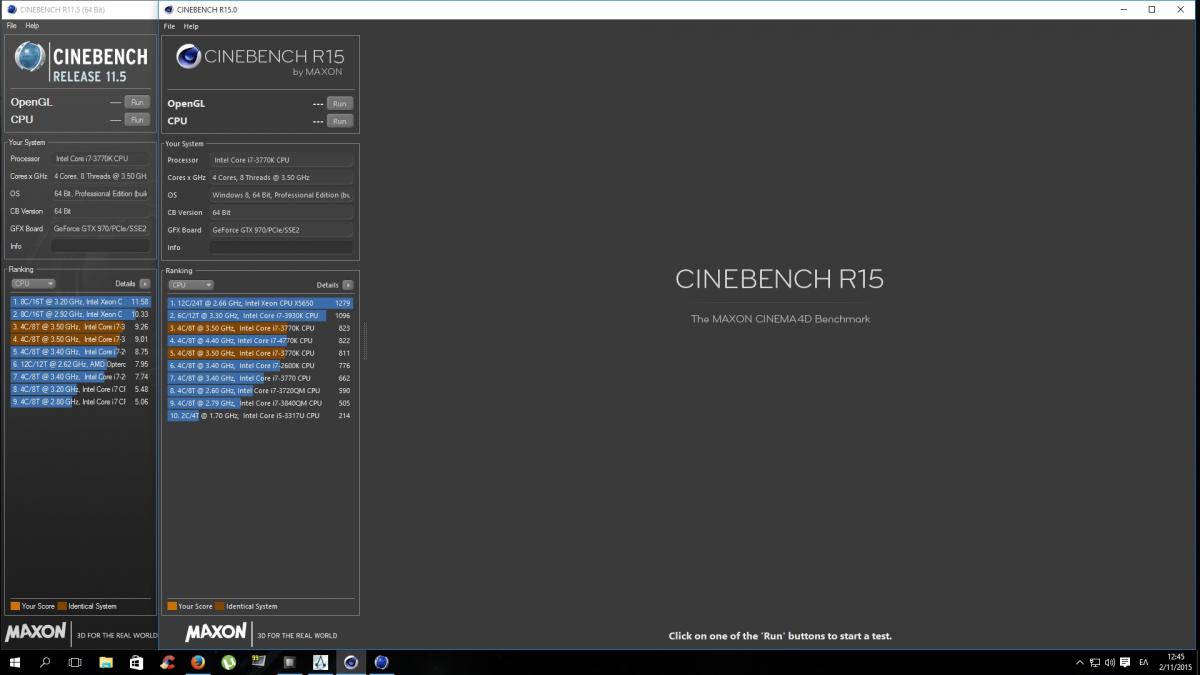This screenshot has height=675, width=1200.
Task: Select the orange i7-3770K row scoring 823
Action: pyautogui.click(x=260, y=328)
